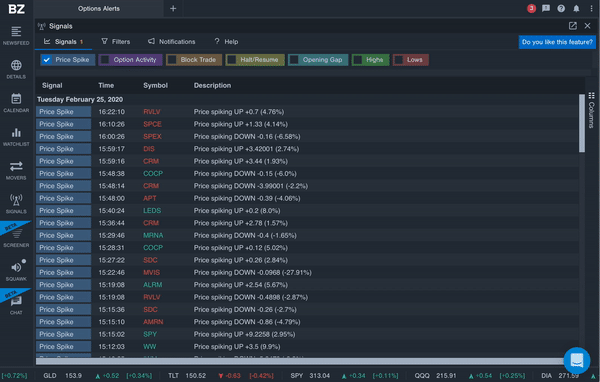Click the Price Spike tag at 16:22:10

64,112
